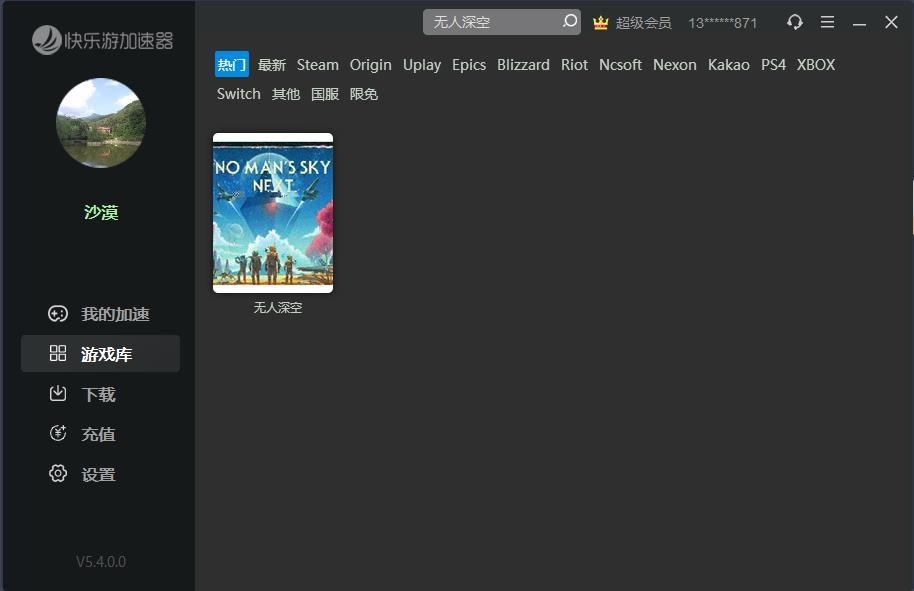Open customer support headset icon
This screenshot has height=591, width=914.
point(795,22)
